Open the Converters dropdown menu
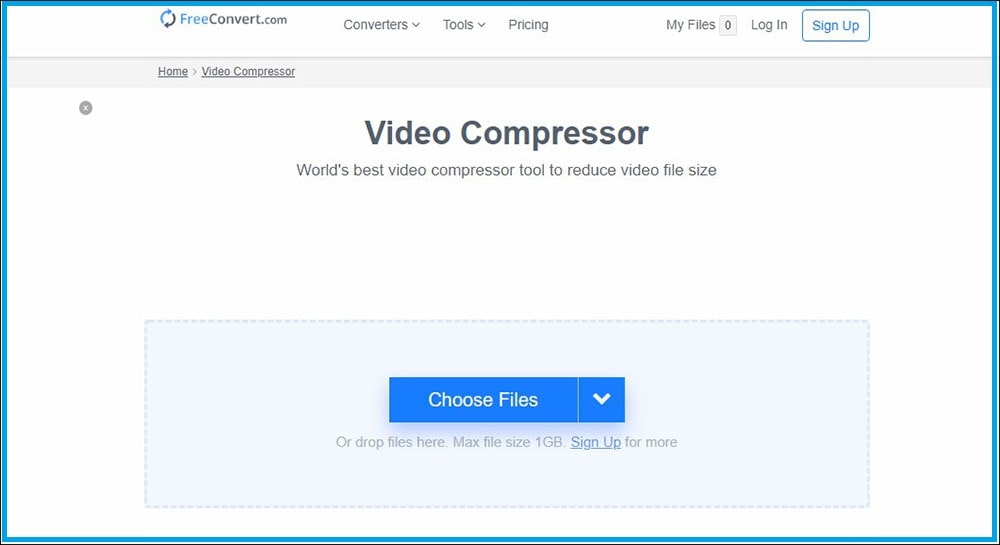 [x=381, y=25]
